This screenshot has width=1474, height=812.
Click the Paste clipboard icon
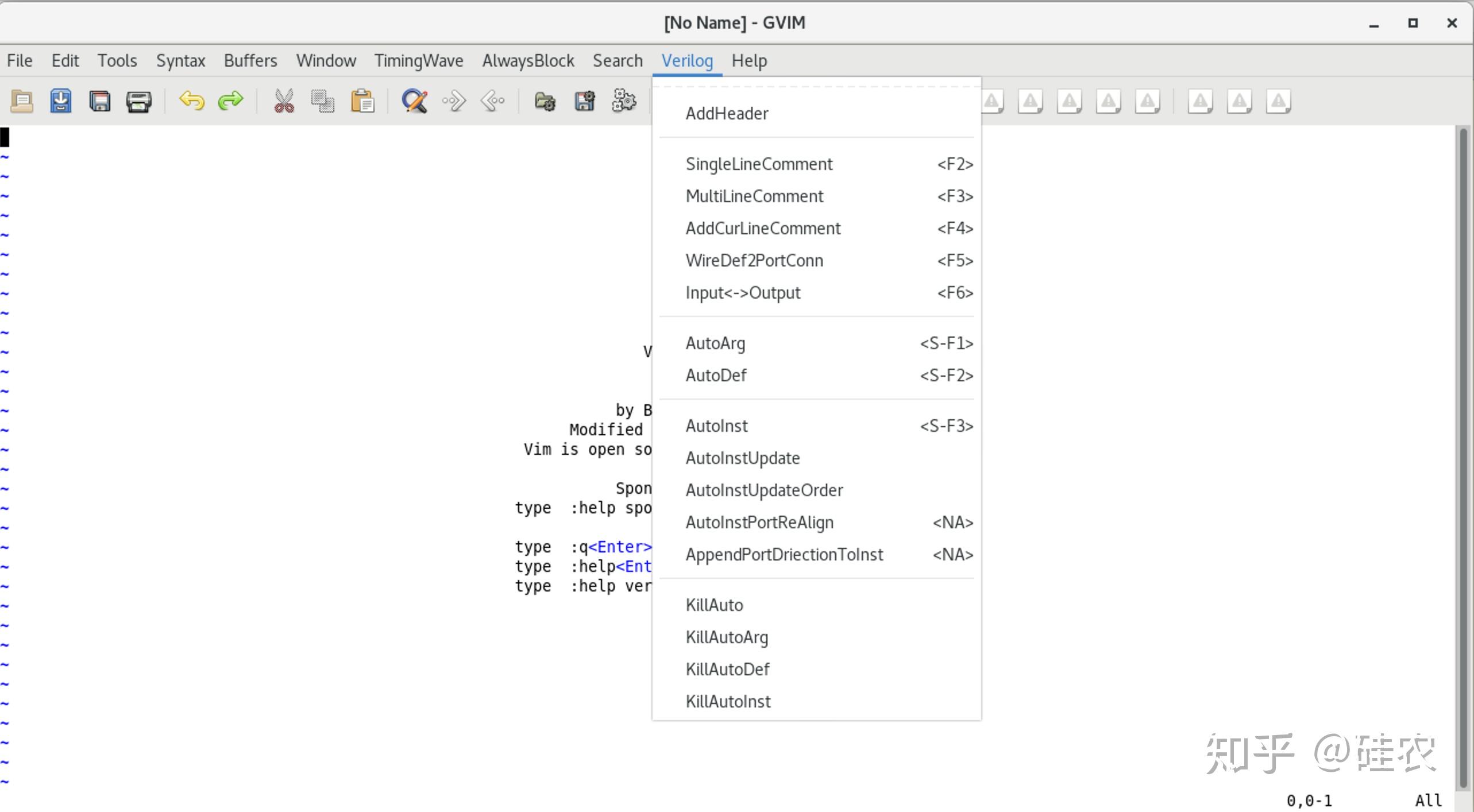click(362, 102)
